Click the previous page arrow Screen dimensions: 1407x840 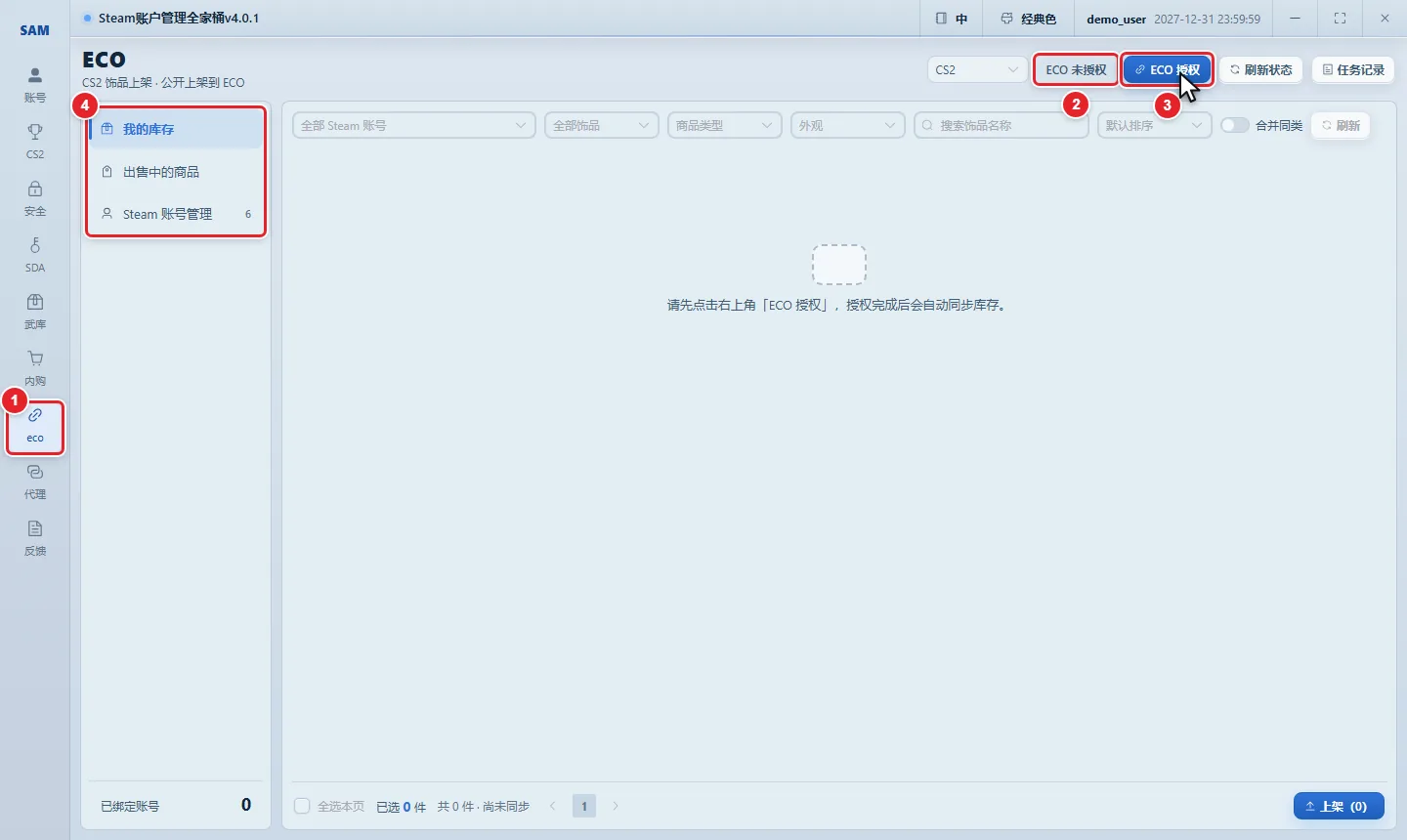553,806
